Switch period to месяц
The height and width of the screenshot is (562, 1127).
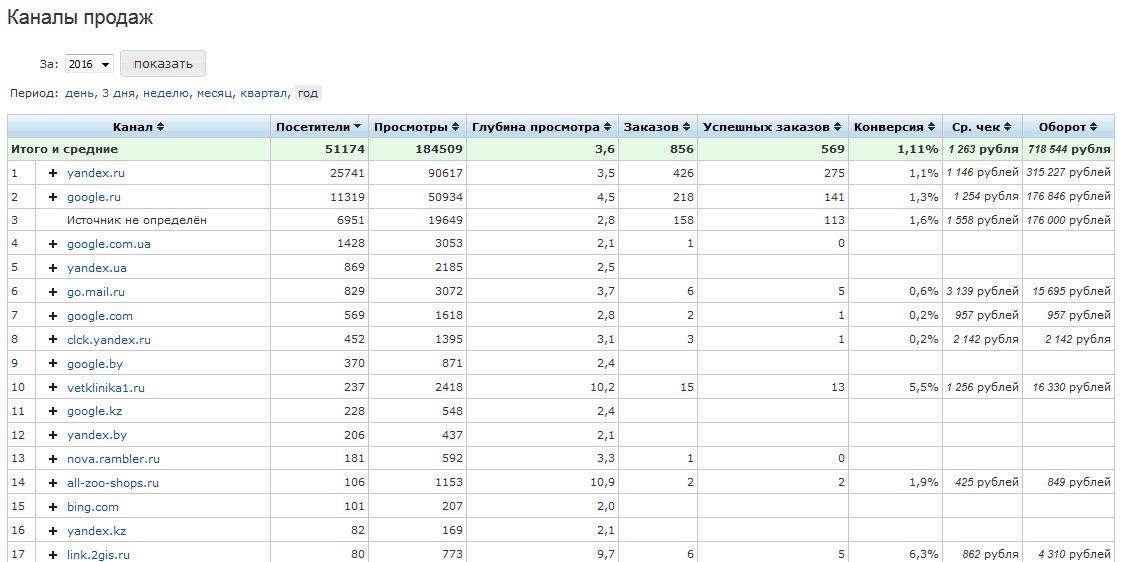tap(215, 93)
